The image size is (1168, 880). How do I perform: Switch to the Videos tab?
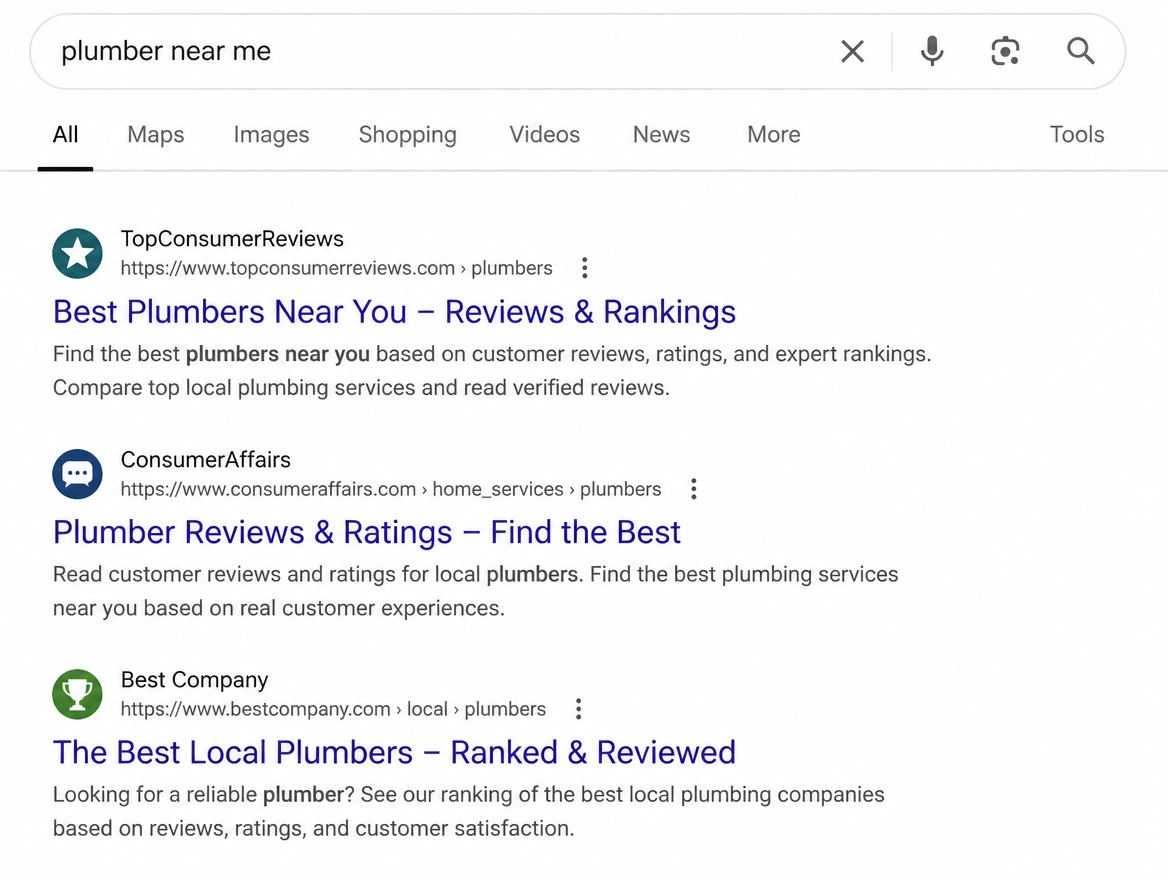pos(545,135)
